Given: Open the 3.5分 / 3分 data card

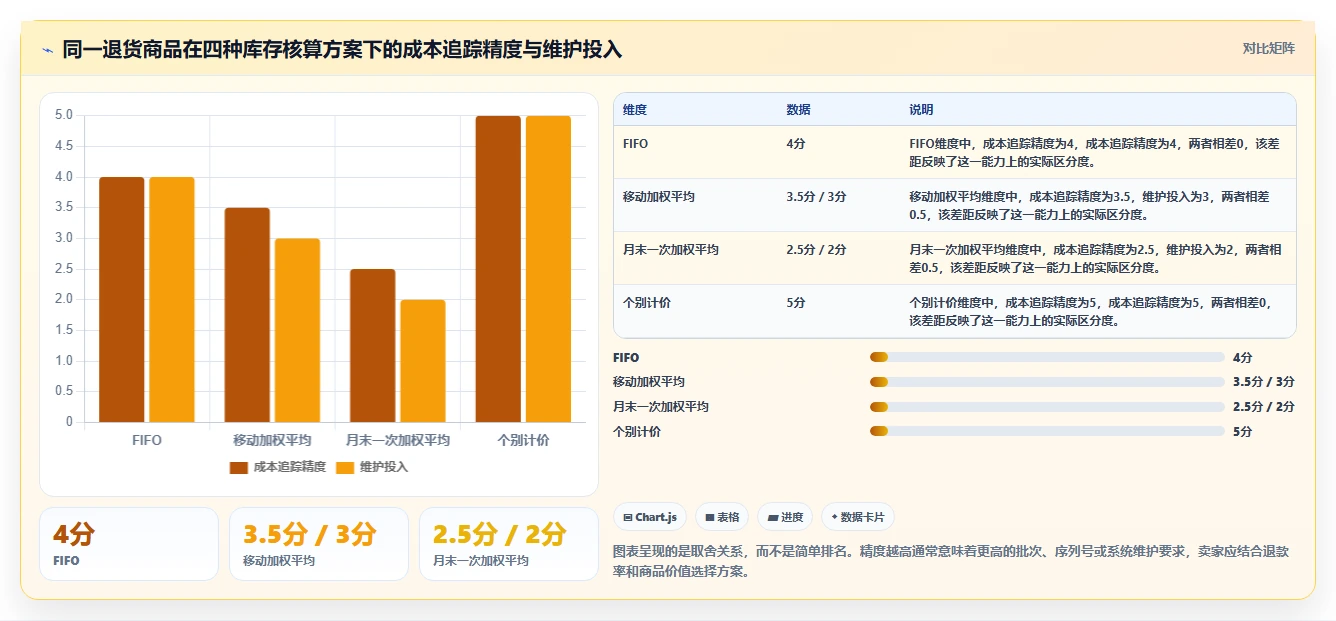Looking at the screenshot, I should point(319,544).
